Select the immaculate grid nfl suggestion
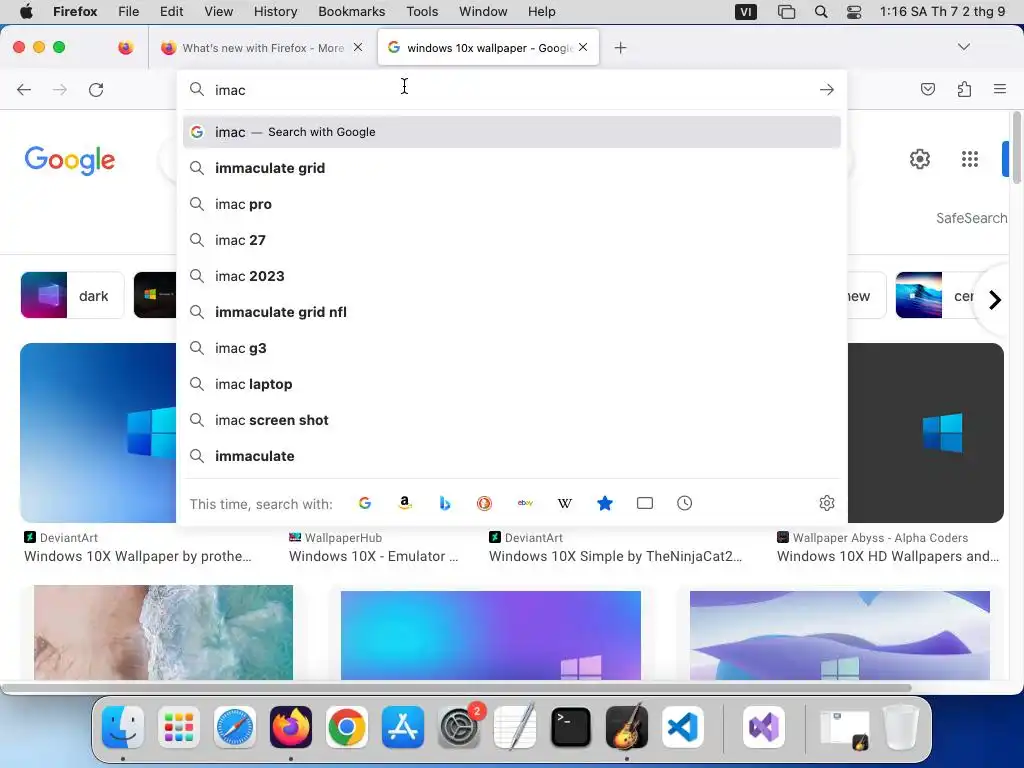Screen dimensions: 1024x768 point(511,312)
